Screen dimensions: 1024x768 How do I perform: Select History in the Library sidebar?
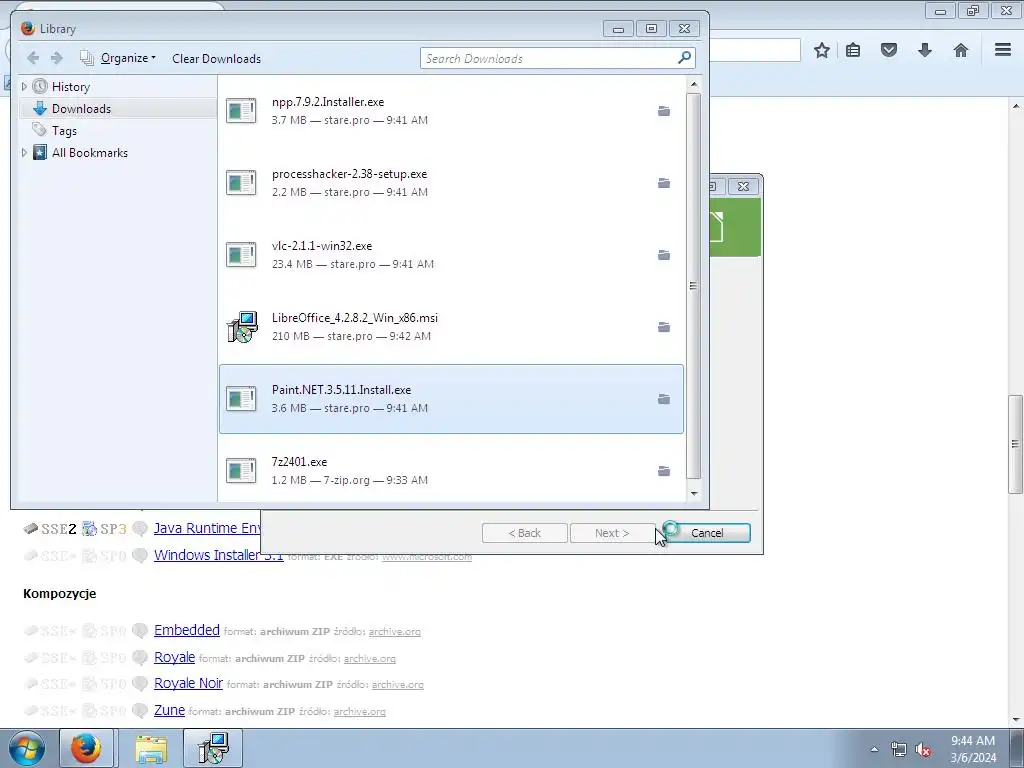(71, 86)
